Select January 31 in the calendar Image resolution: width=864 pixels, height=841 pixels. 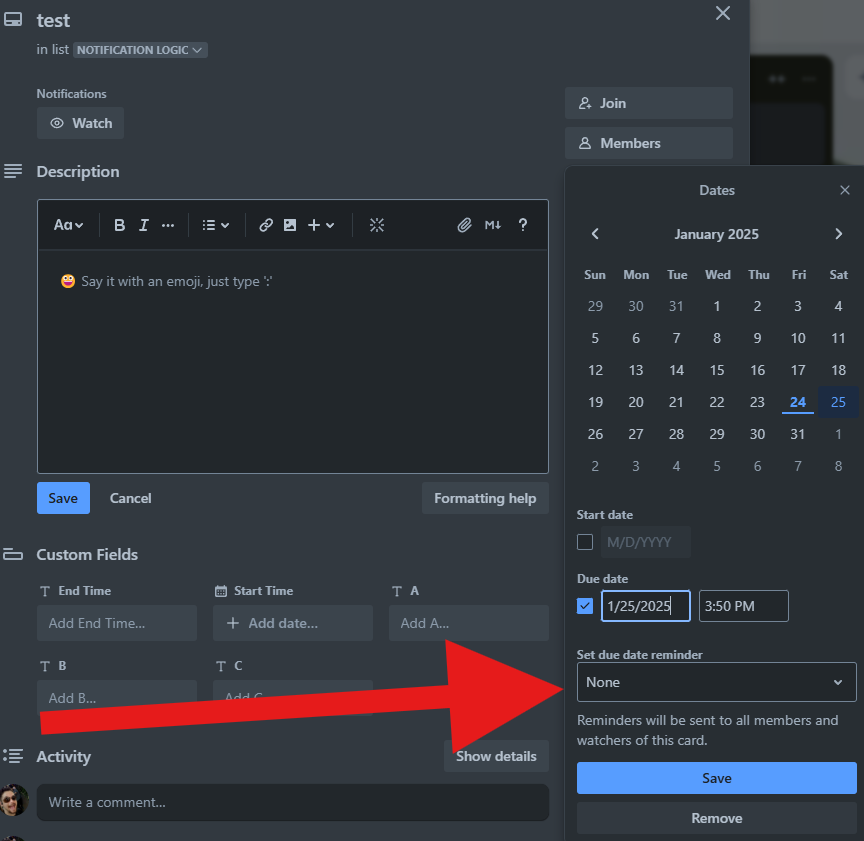(797, 434)
